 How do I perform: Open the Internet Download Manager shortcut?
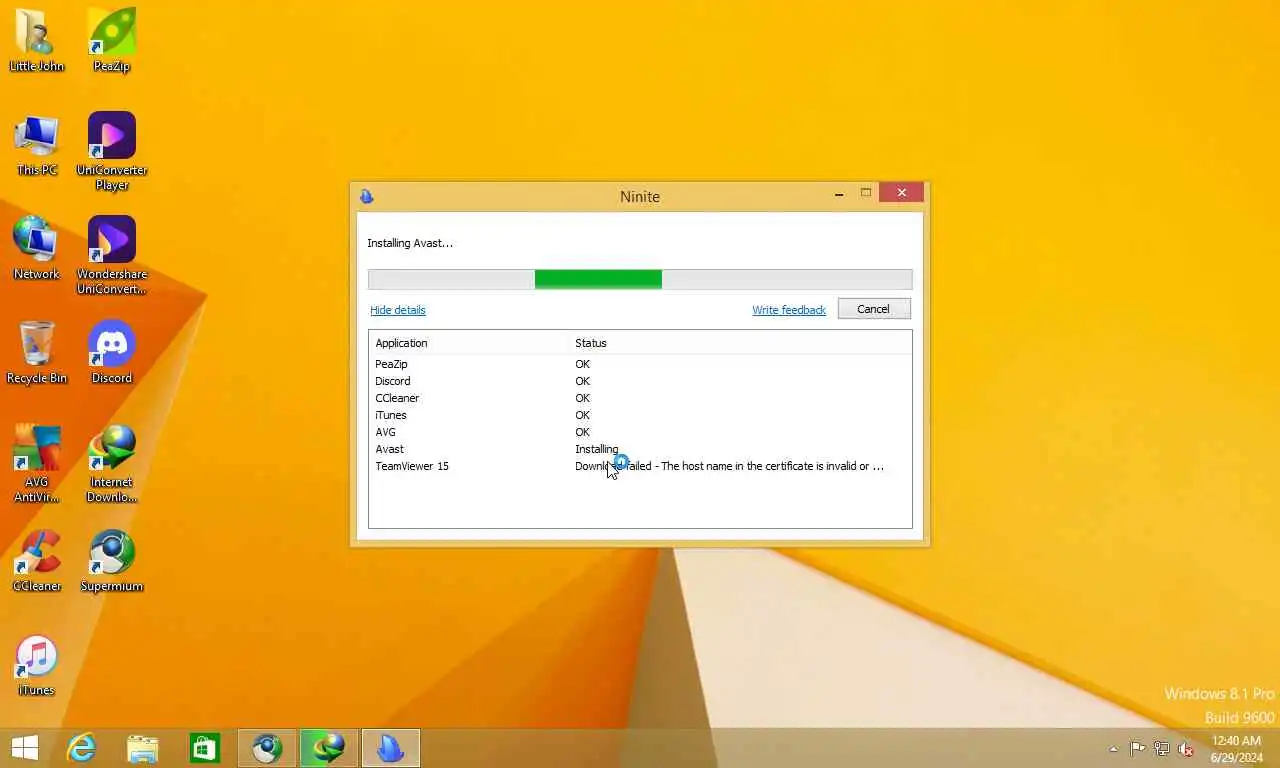[x=112, y=463]
